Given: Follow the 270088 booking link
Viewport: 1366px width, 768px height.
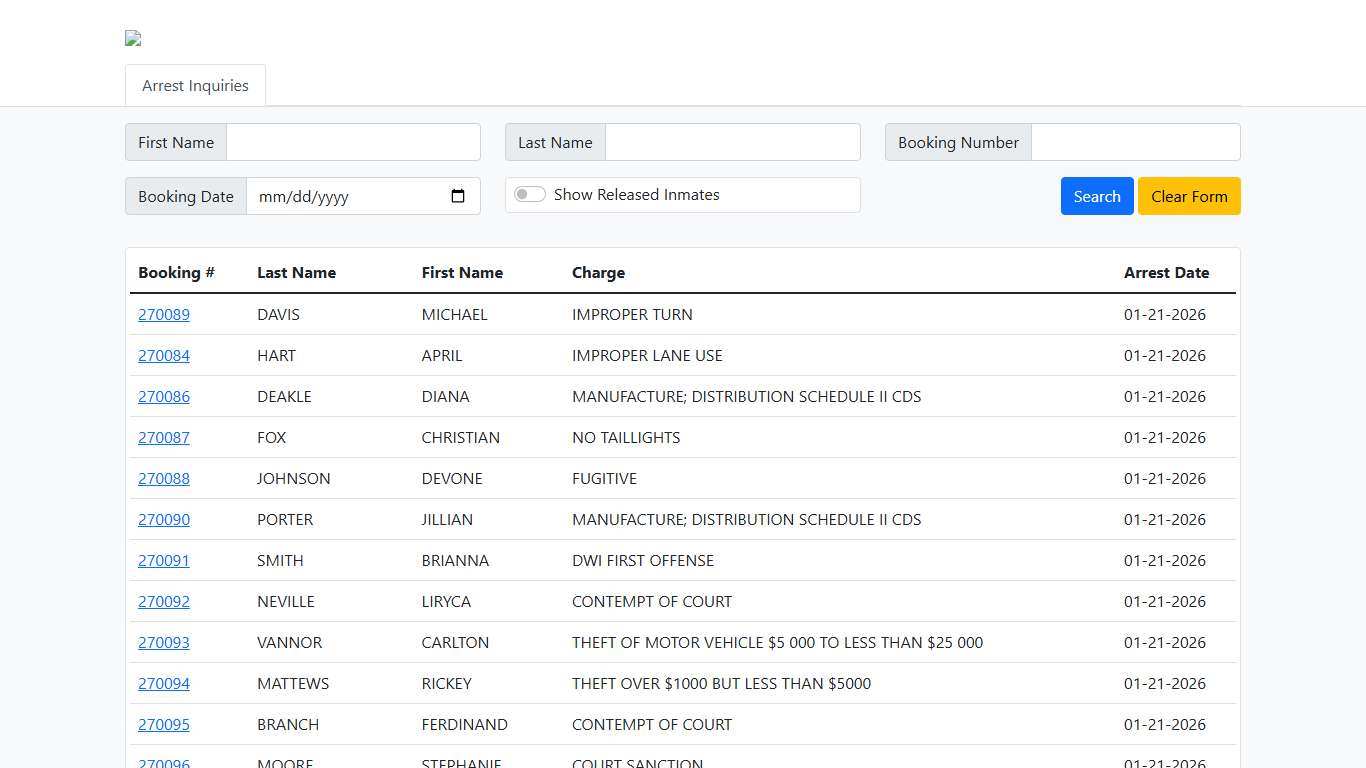Looking at the screenshot, I should (x=164, y=479).
